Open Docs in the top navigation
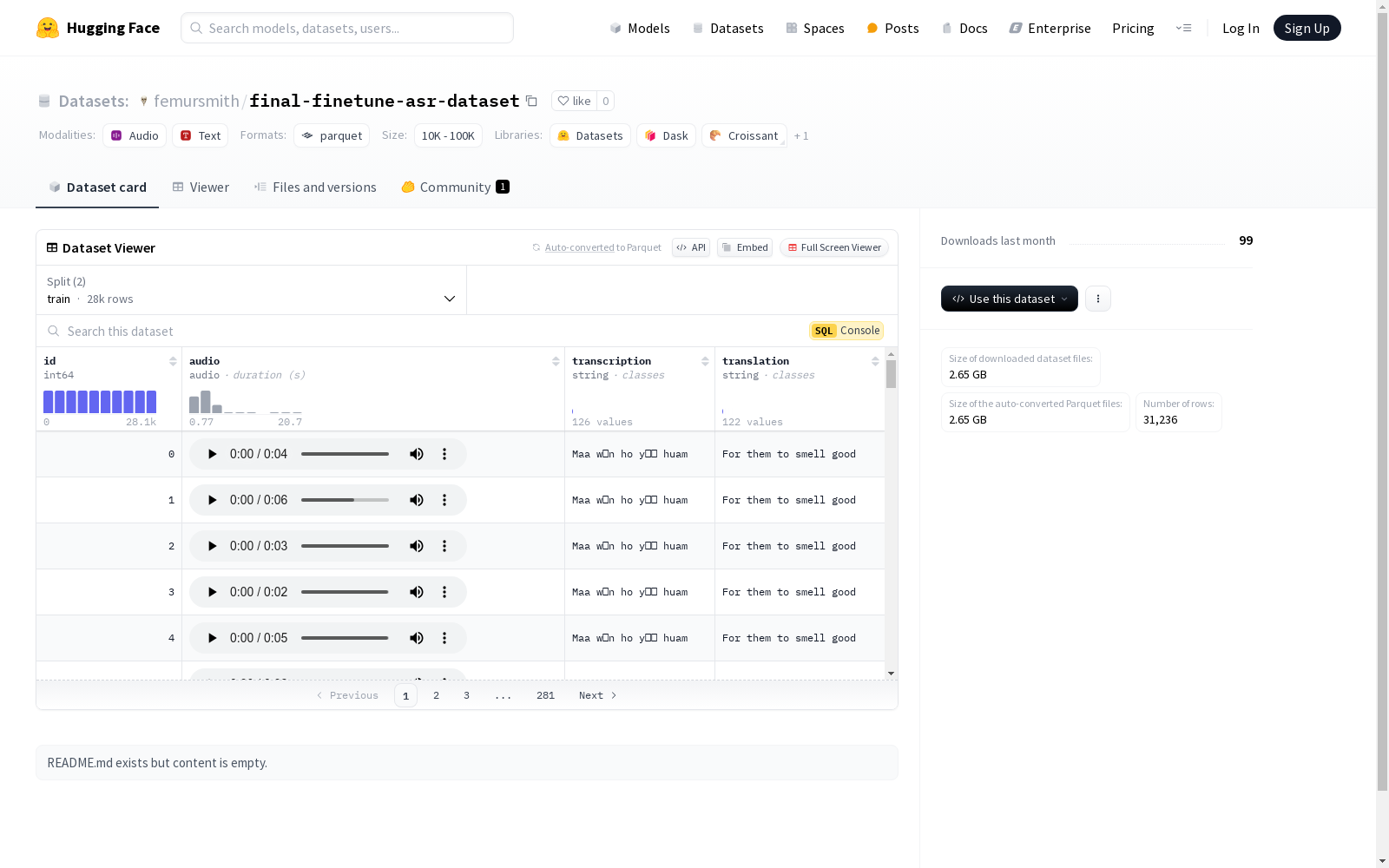This screenshot has height=868, width=1389. pyautogui.click(x=964, y=29)
